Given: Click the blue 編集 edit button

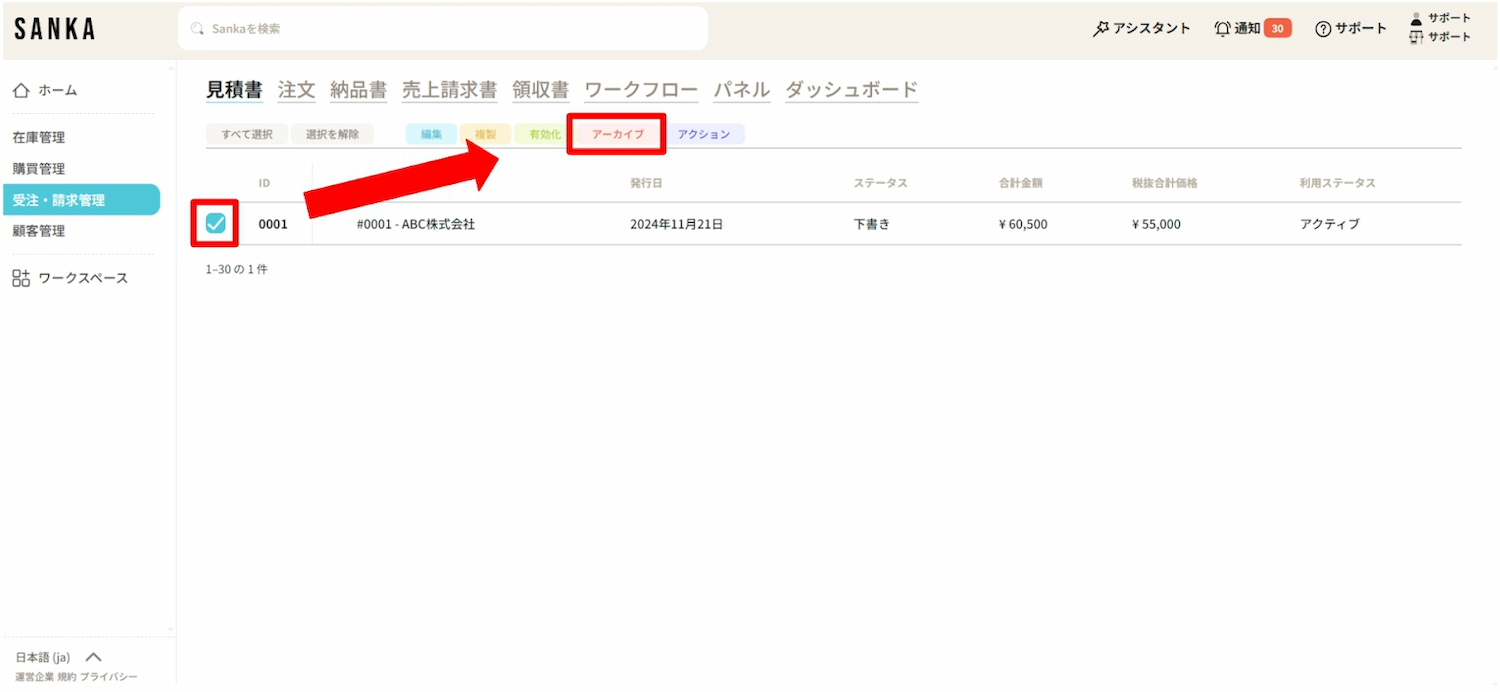Looking at the screenshot, I should click(x=431, y=134).
